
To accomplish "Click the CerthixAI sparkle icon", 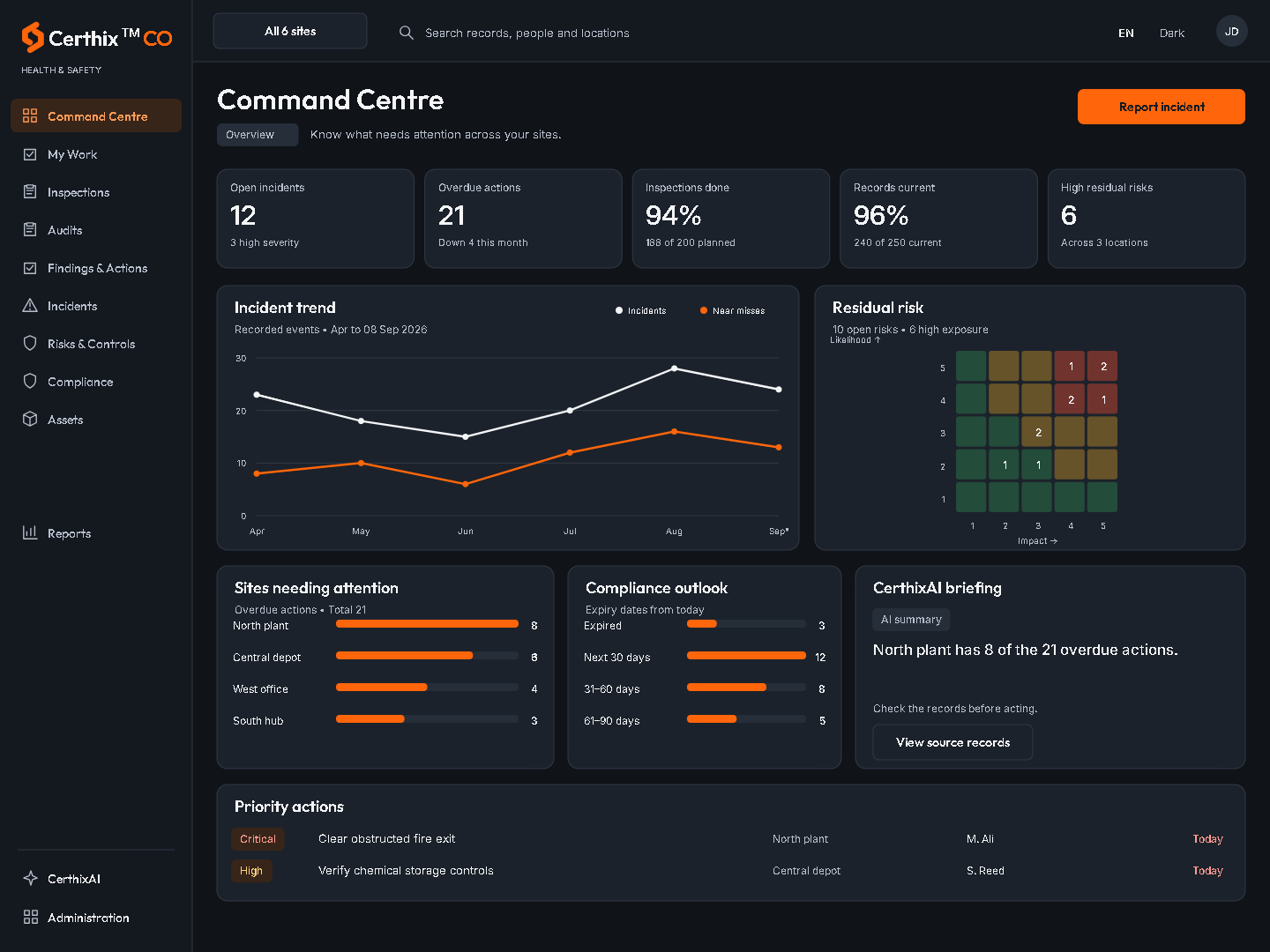I will click(x=30, y=879).
